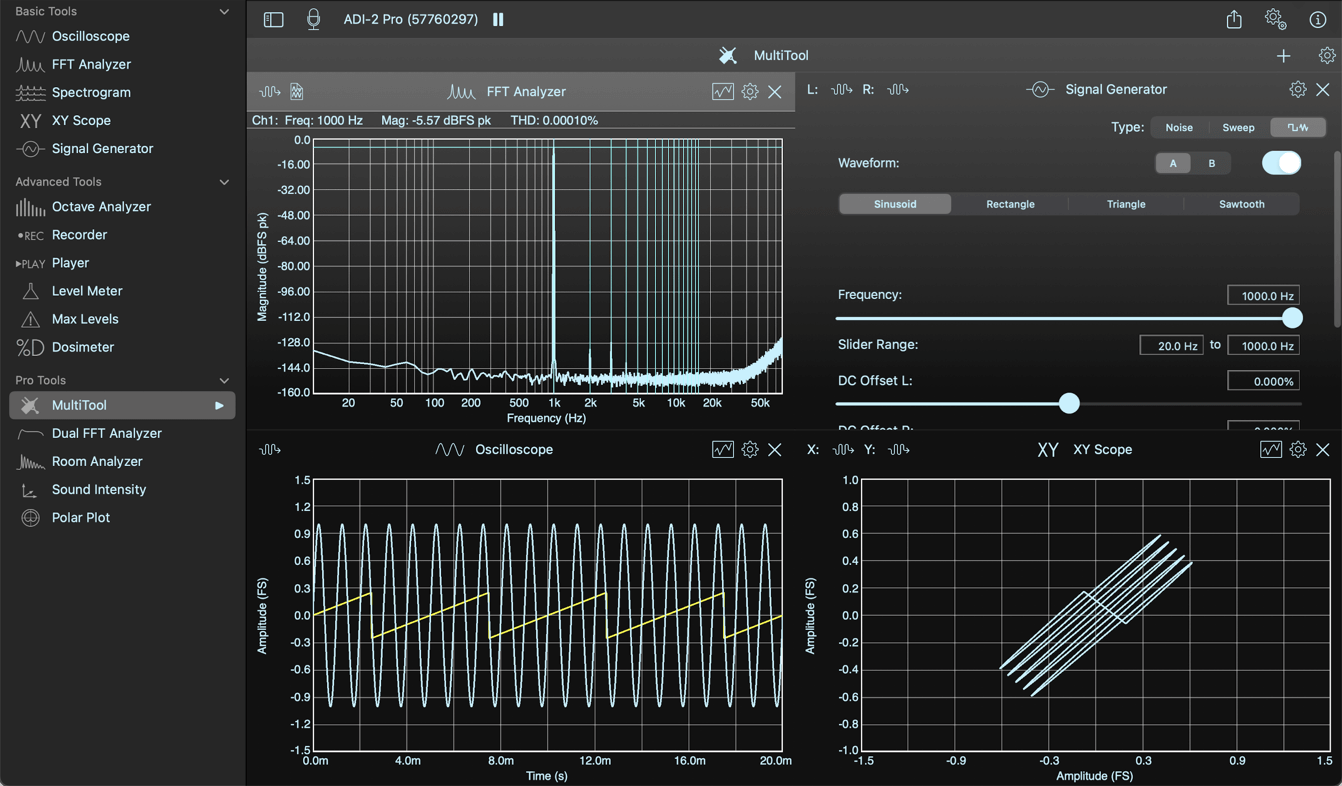Open the audio device settings gear
Viewport: 1342px width, 786px height.
tap(1275, 19)
